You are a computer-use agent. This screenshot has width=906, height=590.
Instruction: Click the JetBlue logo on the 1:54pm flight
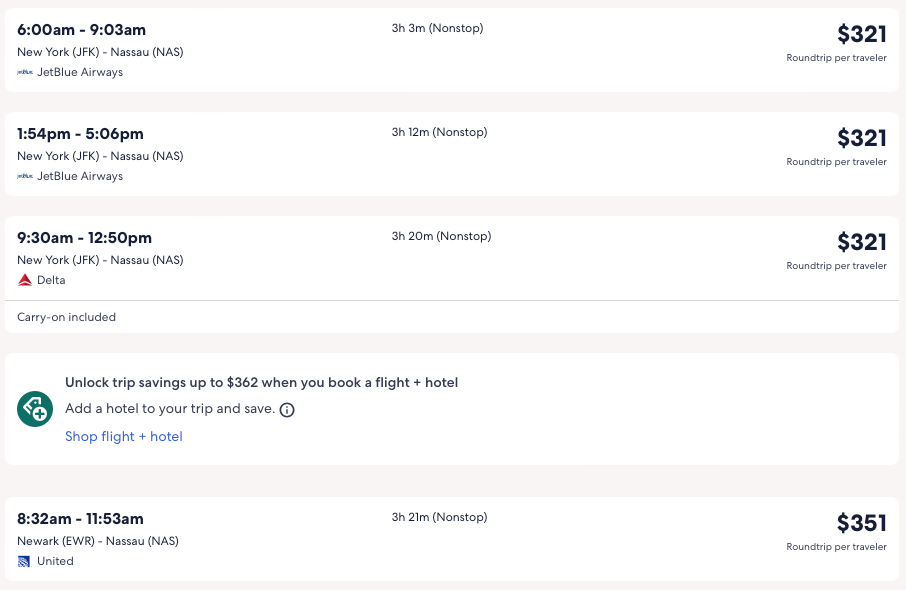[25, 177]
